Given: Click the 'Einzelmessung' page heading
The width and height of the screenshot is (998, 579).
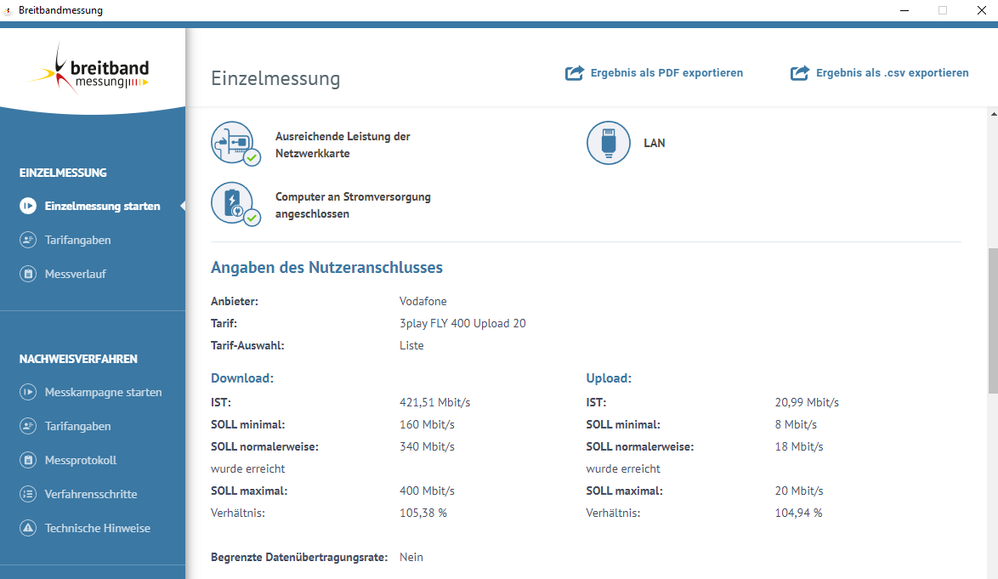Looking at the screenshot, I should 276,78.
